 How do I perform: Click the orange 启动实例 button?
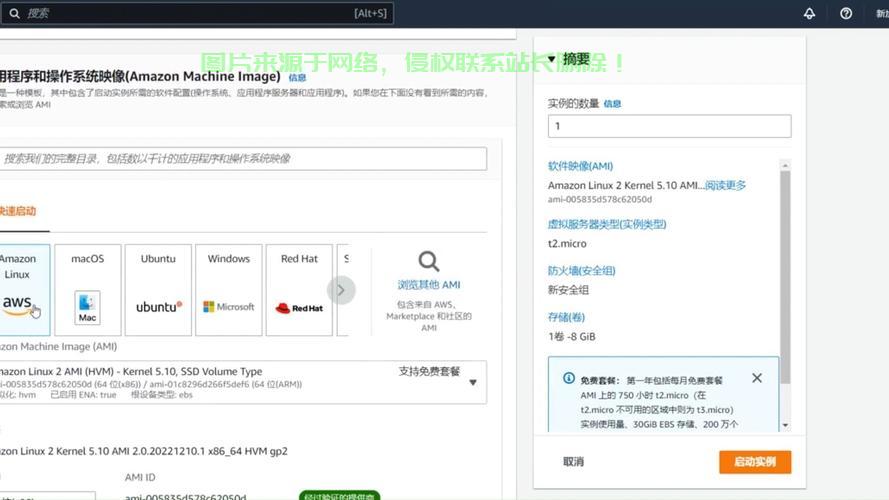pos(755,462)
